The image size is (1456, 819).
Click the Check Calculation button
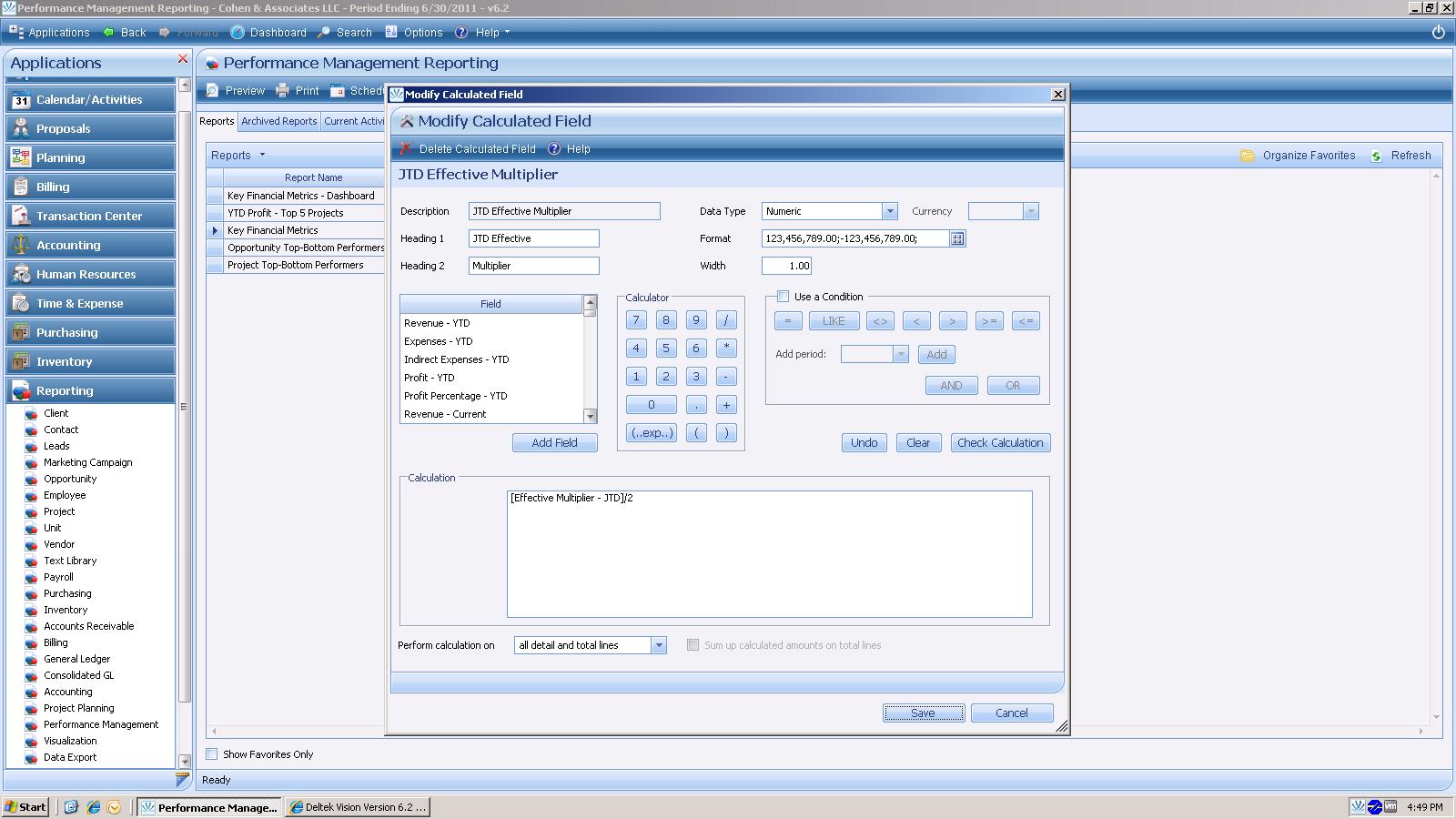pos(999,443)
